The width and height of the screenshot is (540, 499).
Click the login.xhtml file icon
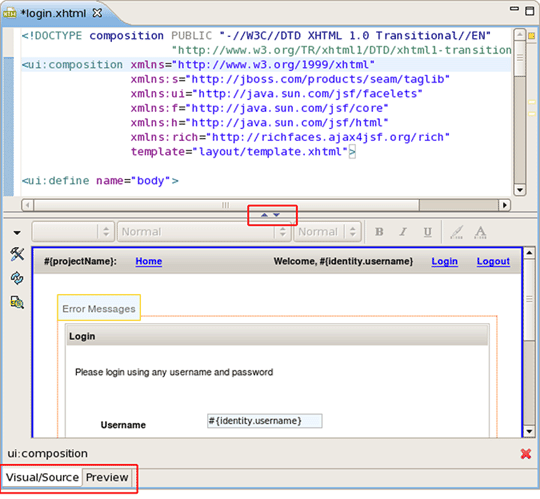[10, 13]
